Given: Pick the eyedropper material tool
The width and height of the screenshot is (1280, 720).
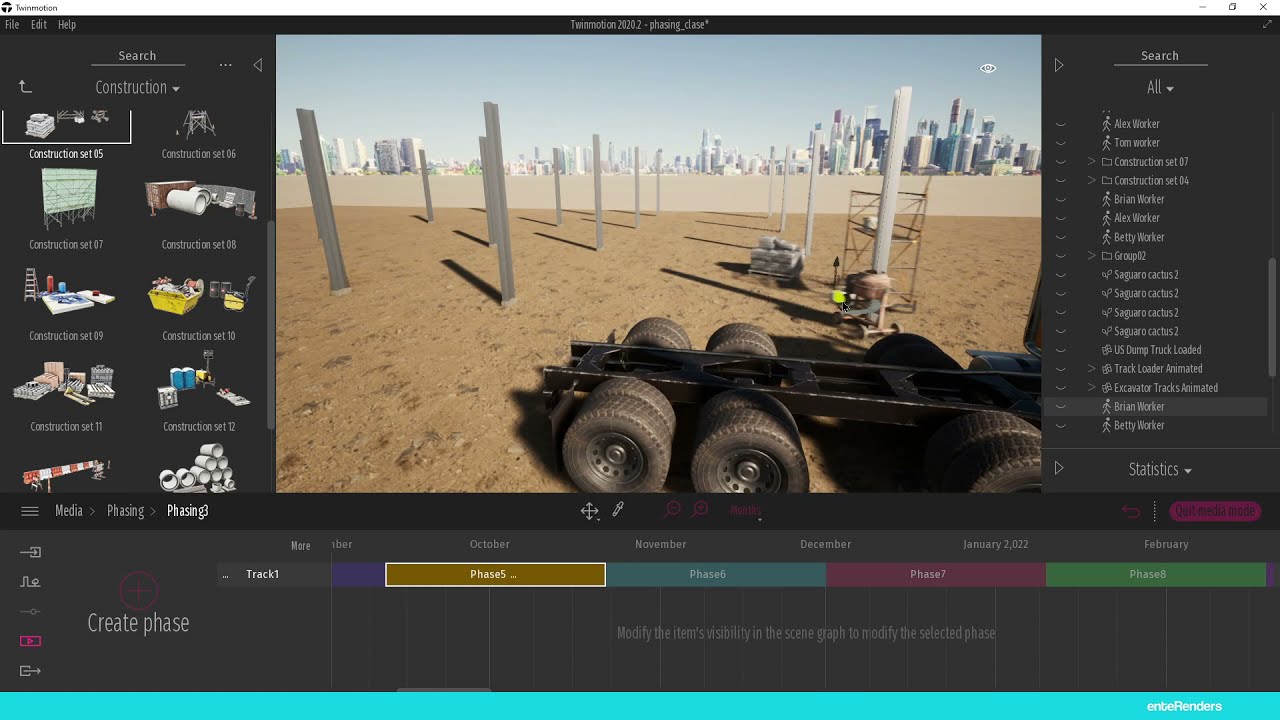Looking at the screenshot, I should tap(618, 510).
